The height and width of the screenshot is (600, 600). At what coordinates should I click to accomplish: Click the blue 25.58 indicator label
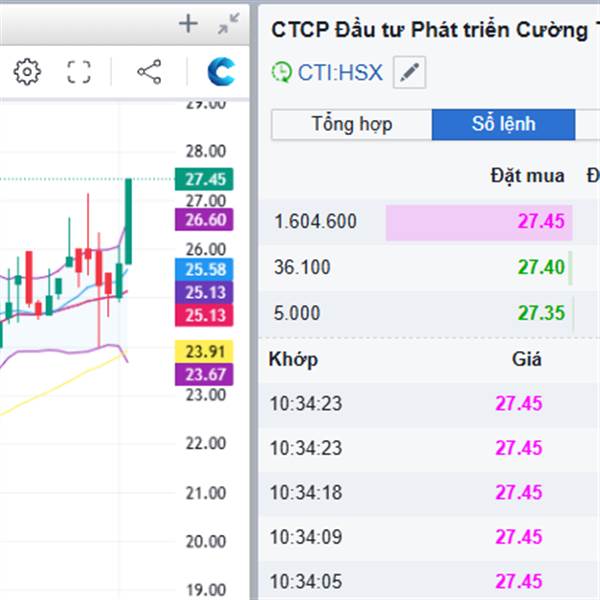pyautogui.click(x=204, y=270)
